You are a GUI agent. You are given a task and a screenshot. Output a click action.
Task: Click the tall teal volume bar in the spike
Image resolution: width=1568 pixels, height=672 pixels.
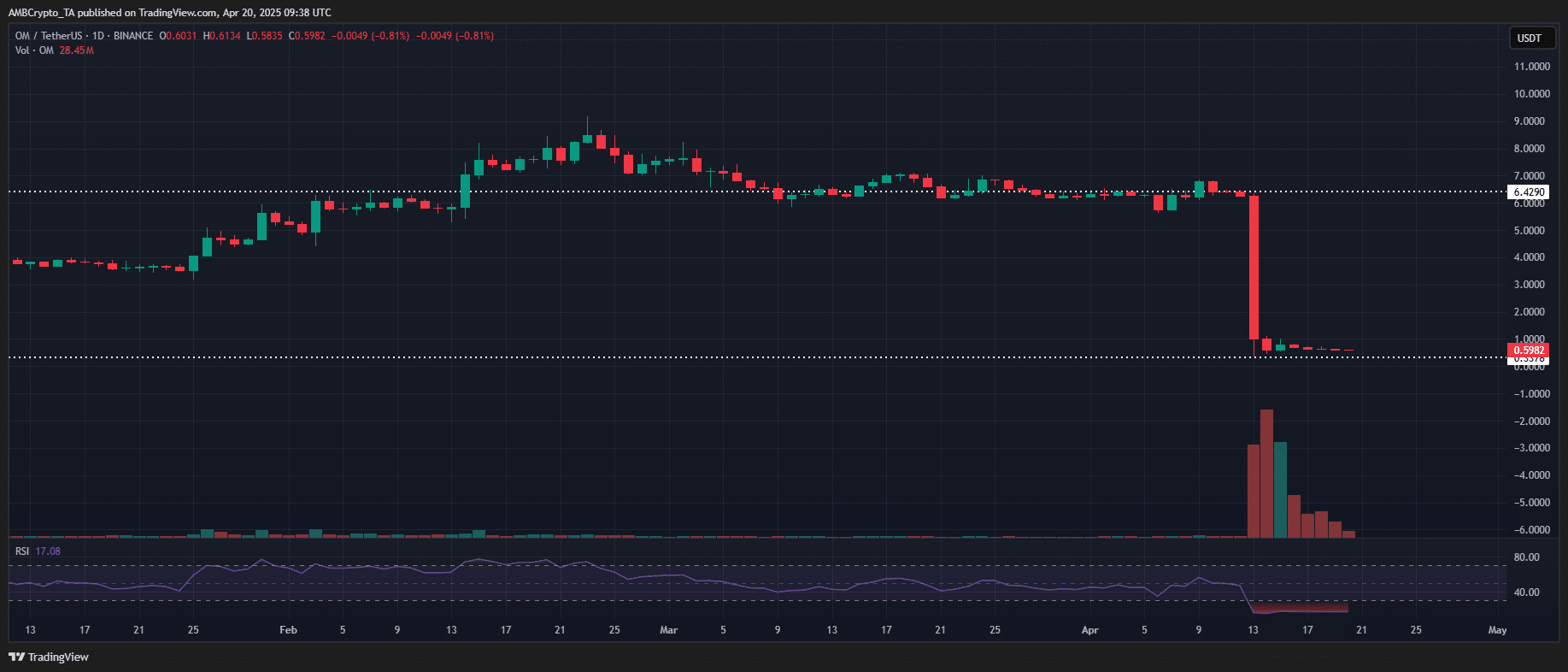point(1280,490)
